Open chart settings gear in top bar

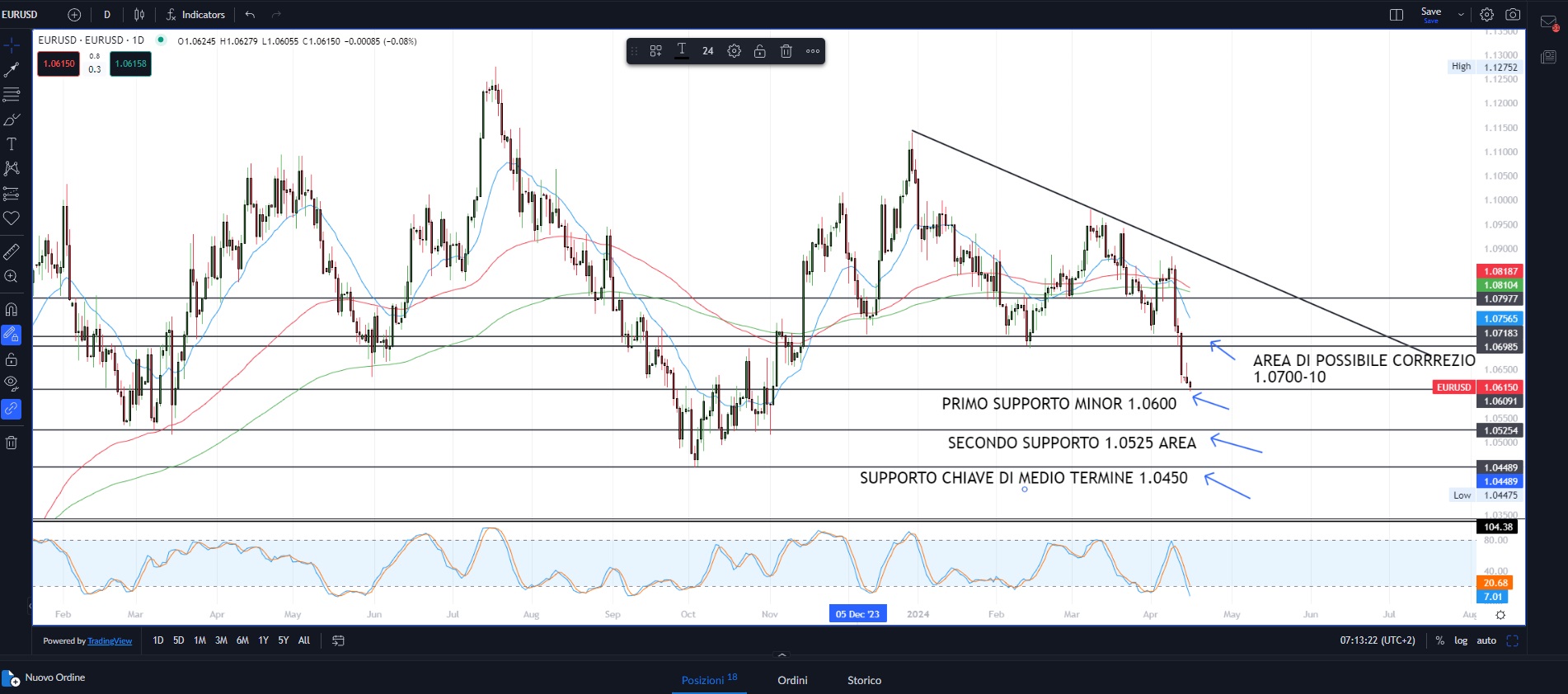coord(1486,15)
